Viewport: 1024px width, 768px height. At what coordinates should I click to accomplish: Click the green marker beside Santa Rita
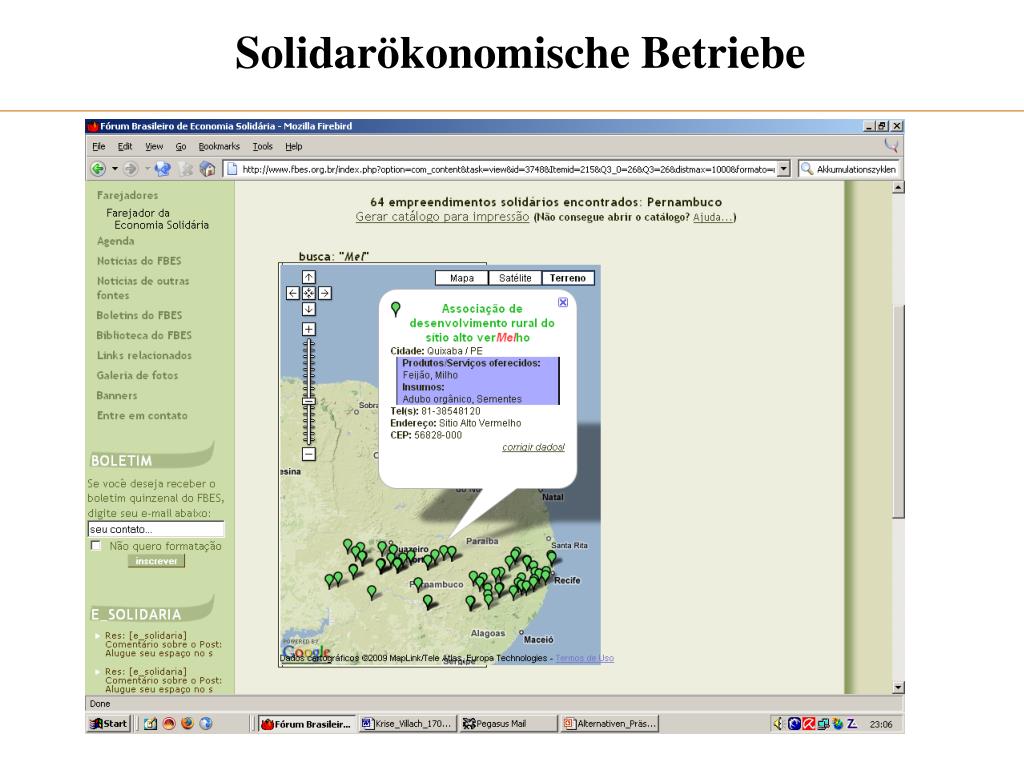(x=552, y=557)
